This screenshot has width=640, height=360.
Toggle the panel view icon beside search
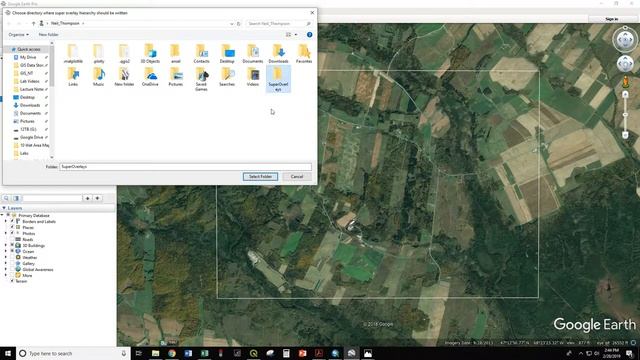coord(16,198)
